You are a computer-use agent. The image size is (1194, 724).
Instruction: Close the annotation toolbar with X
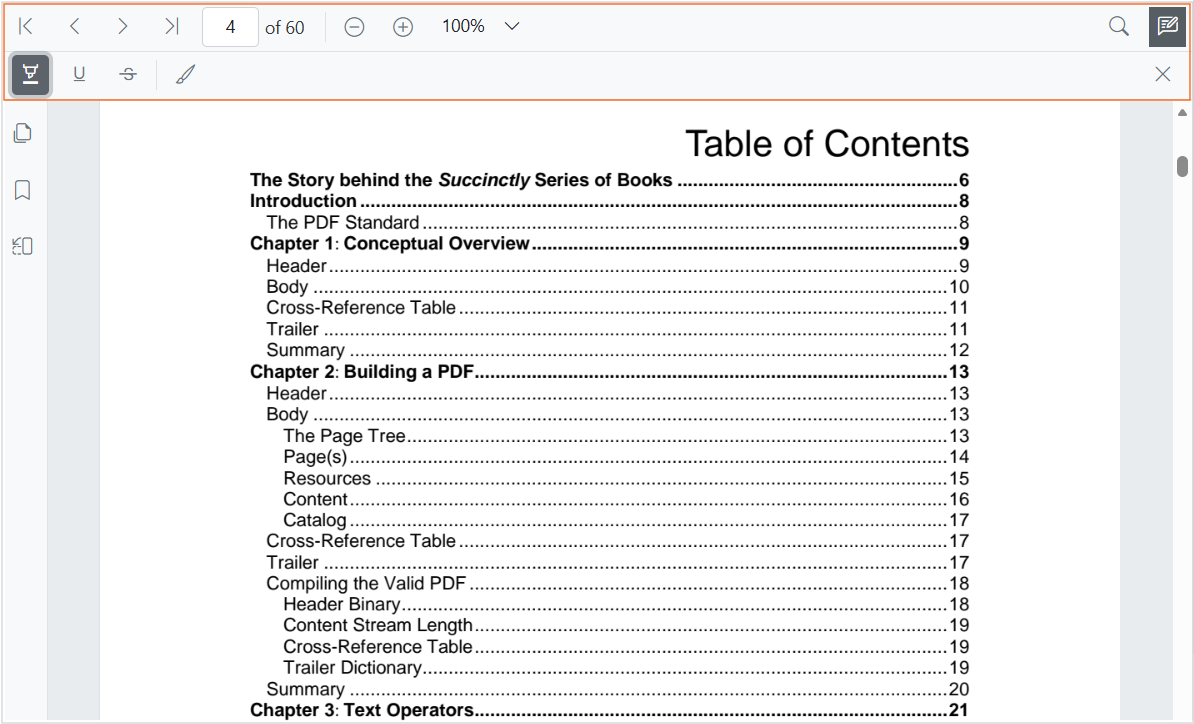(x=1162, y=74)
